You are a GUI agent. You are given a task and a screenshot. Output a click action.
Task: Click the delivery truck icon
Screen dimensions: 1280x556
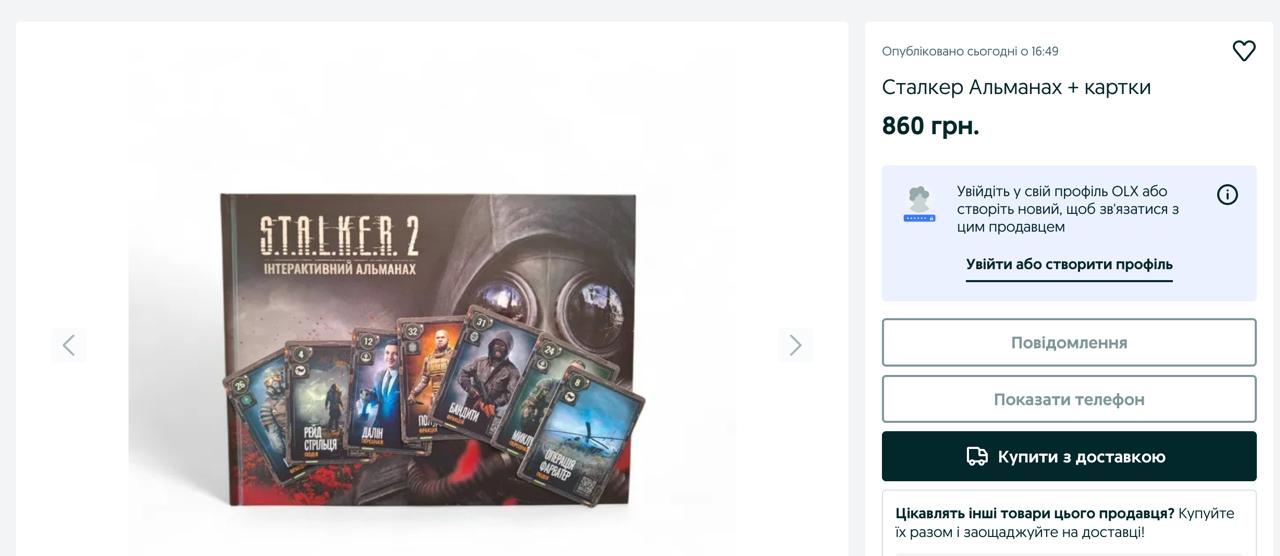(977, 457)
